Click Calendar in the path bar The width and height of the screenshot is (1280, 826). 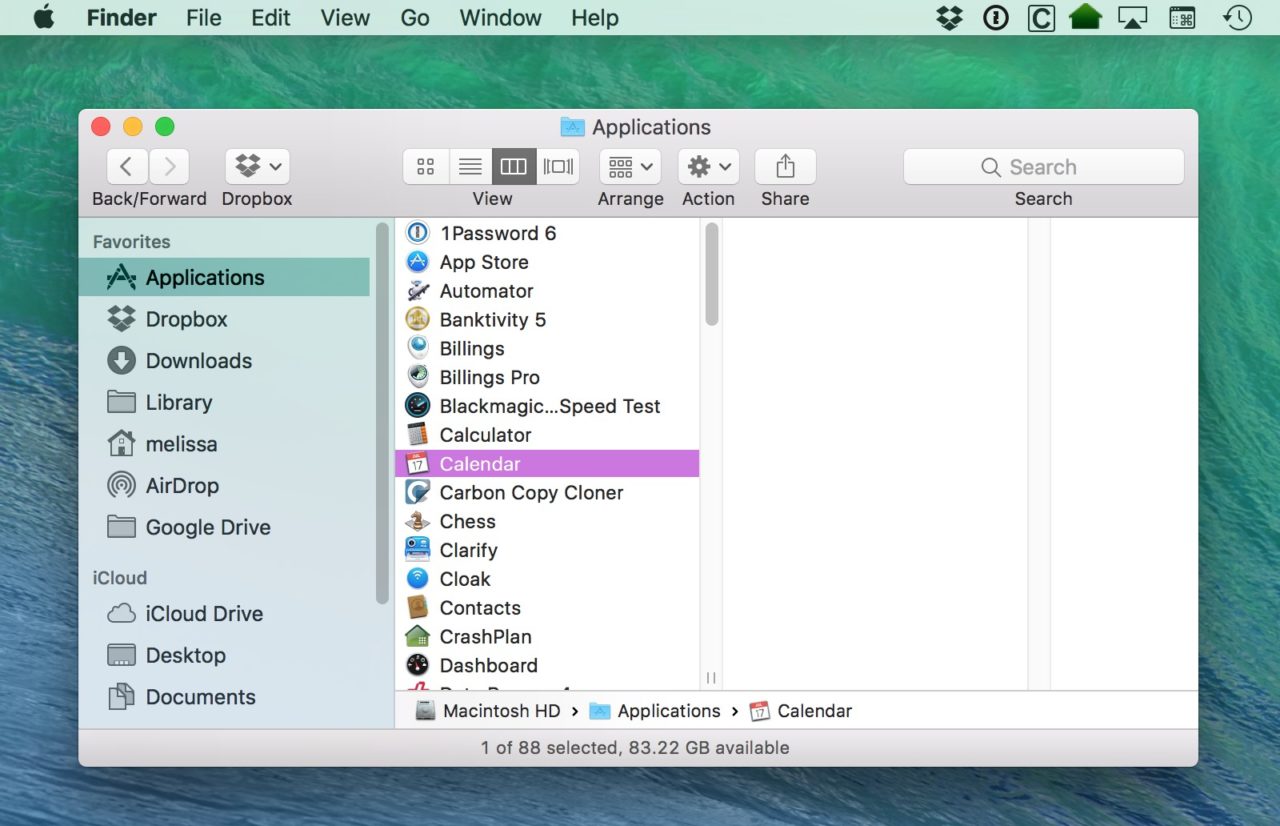point(801,711)
